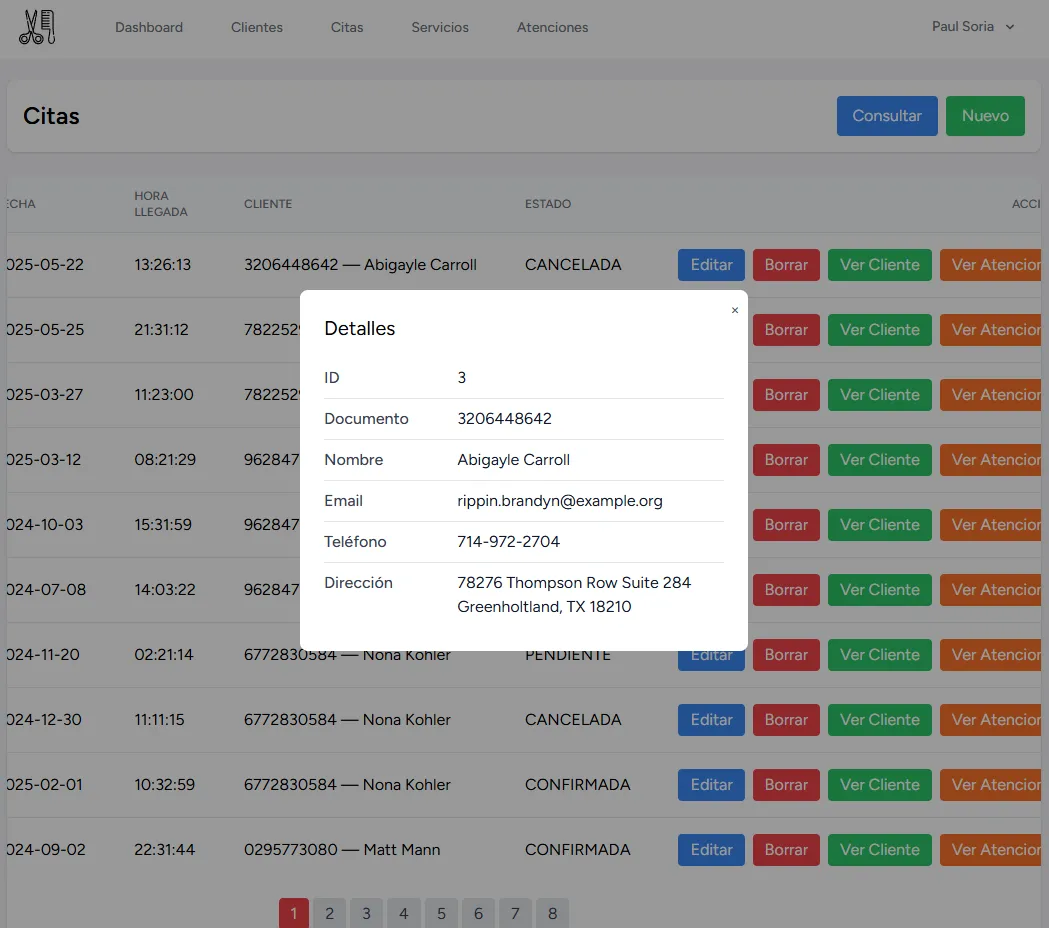Click the email rippin.brandyn@example.org in details
The height and width of the screenshot is (928, 1049).
point(560,501)
